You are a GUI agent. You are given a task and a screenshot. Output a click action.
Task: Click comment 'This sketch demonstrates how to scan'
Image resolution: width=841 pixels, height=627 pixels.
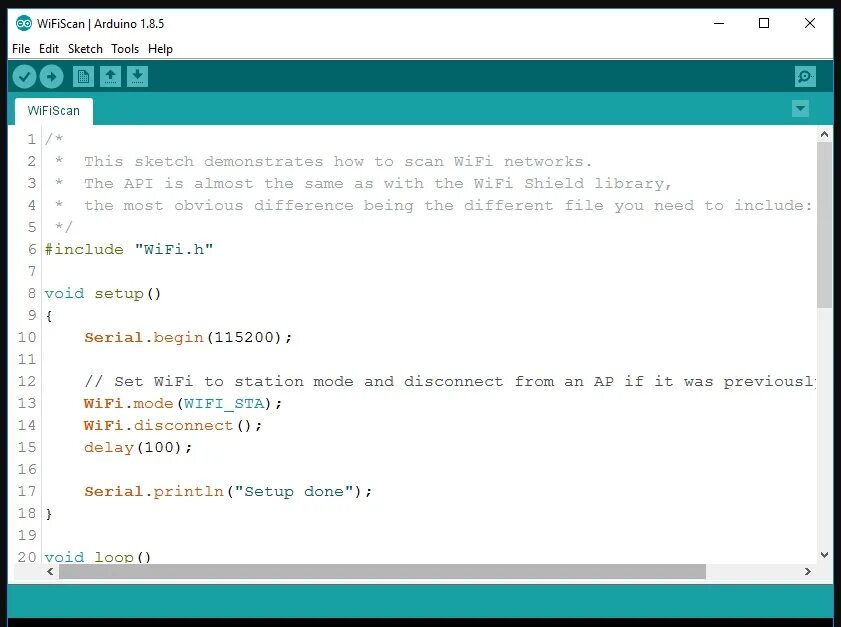pyautogui.click(x=338, y=161)
